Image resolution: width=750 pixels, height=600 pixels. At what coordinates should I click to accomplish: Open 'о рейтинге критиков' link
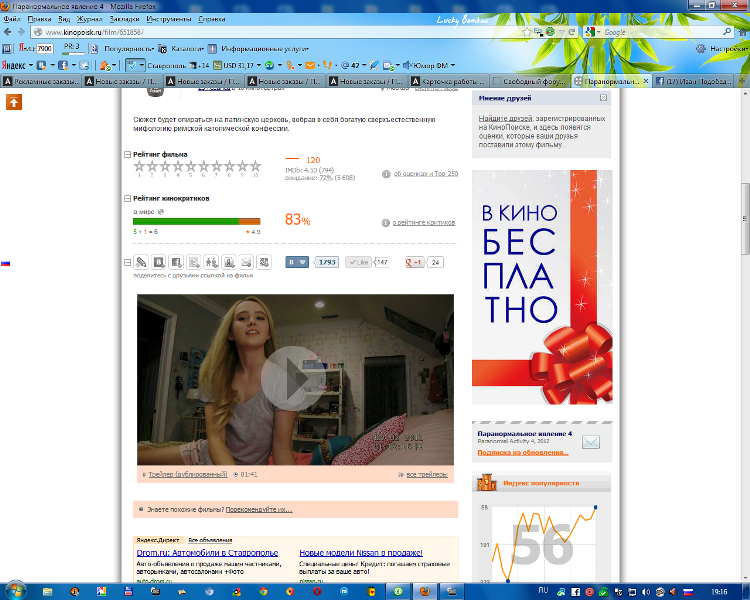(424, 222)
